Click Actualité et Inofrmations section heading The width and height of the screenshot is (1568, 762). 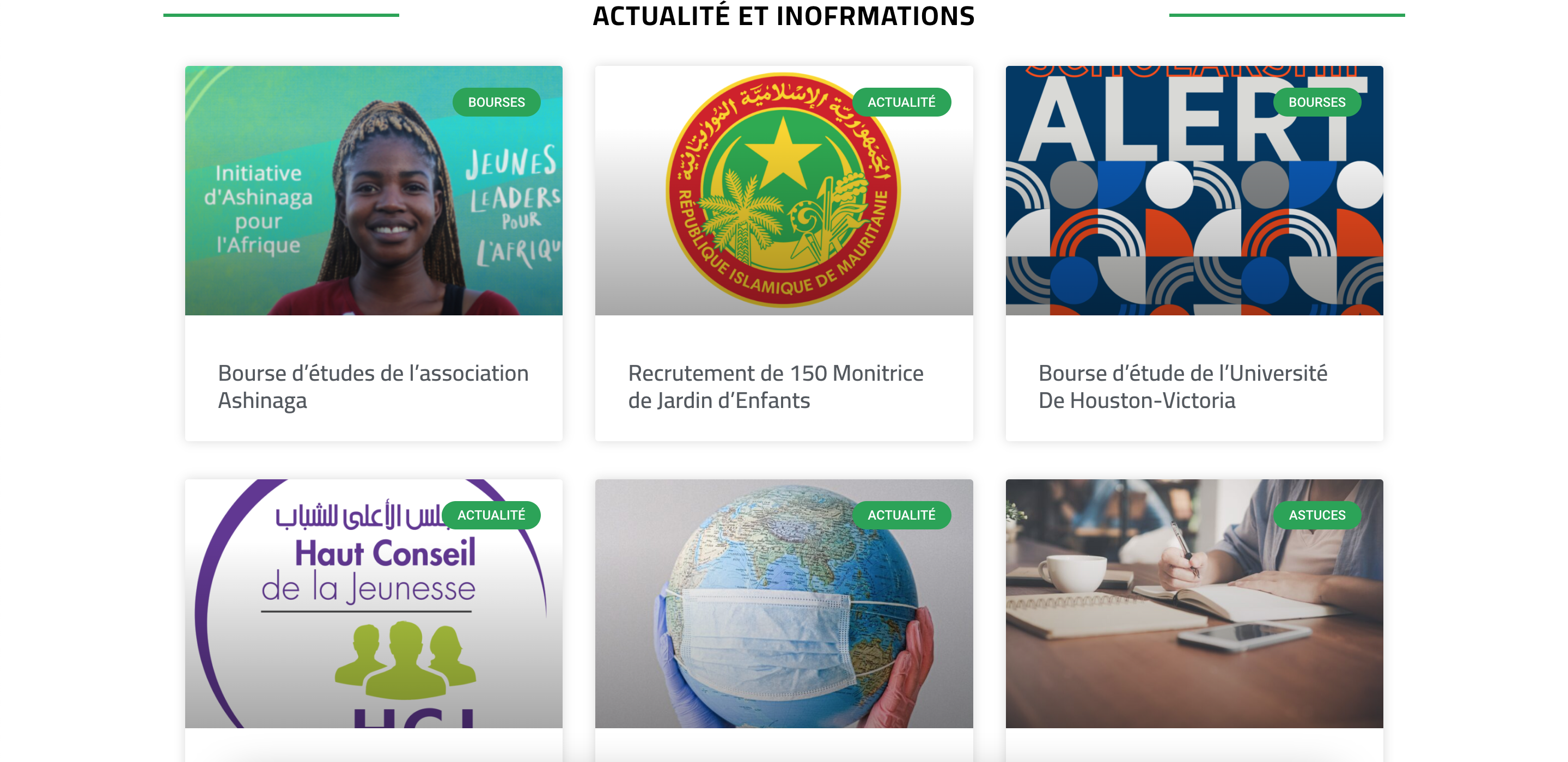783,16
